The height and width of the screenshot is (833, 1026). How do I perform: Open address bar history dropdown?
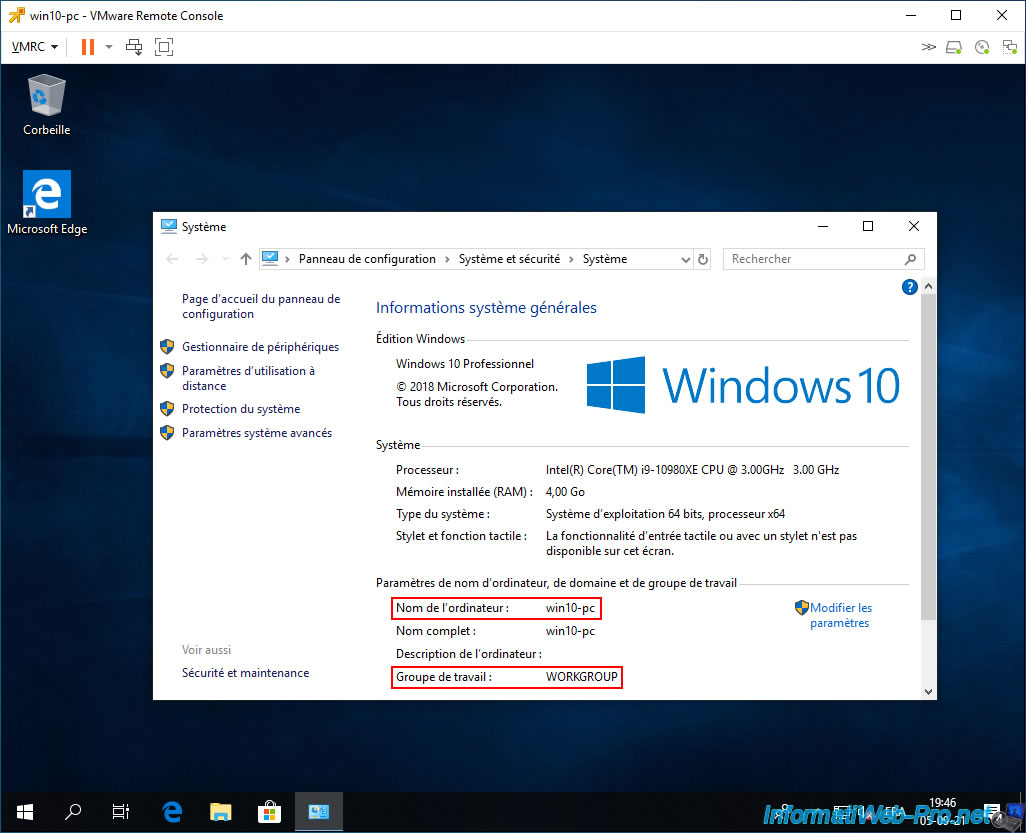click(685, 260)
